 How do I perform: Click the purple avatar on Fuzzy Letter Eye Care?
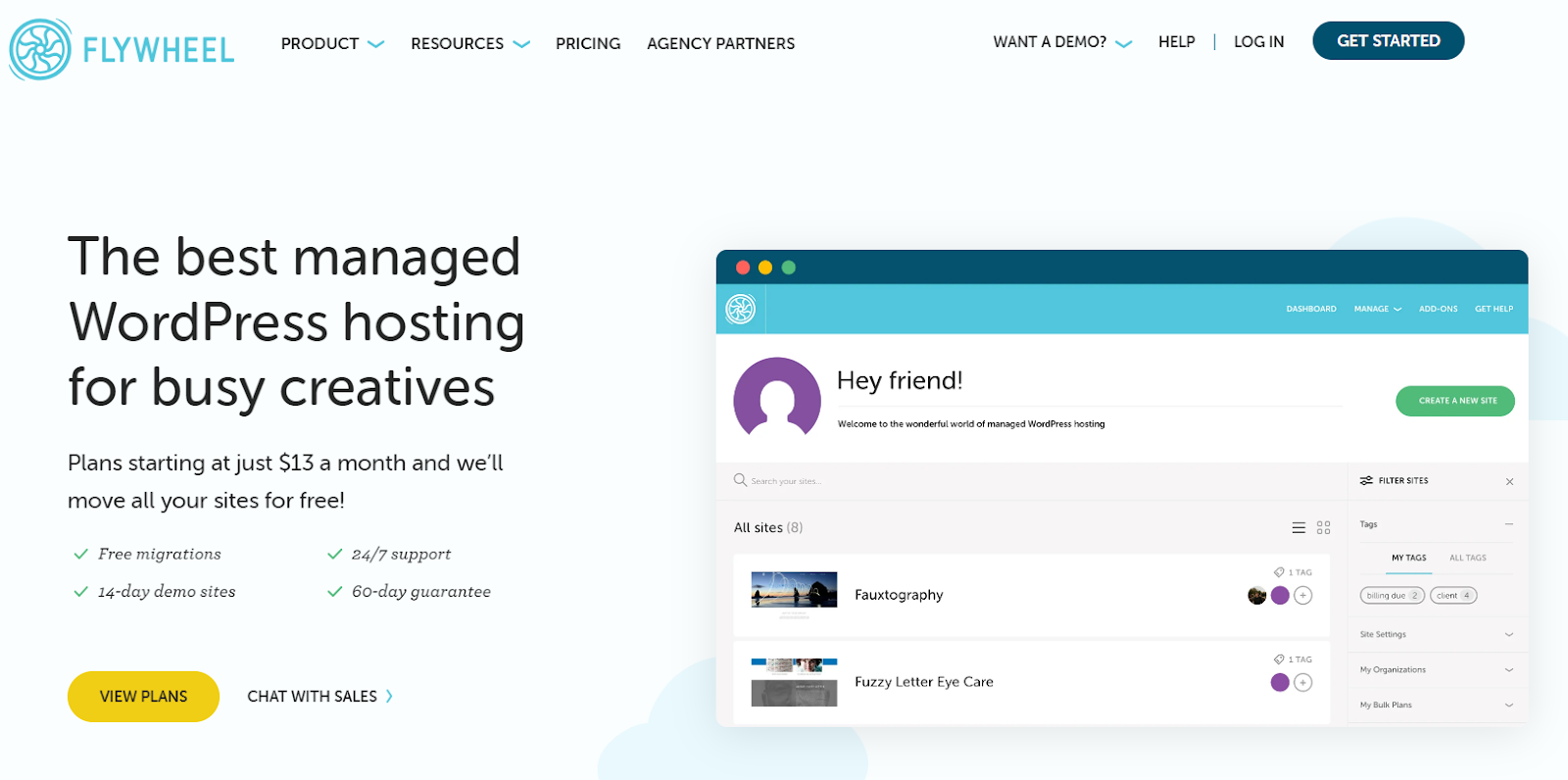point(1280,682)
